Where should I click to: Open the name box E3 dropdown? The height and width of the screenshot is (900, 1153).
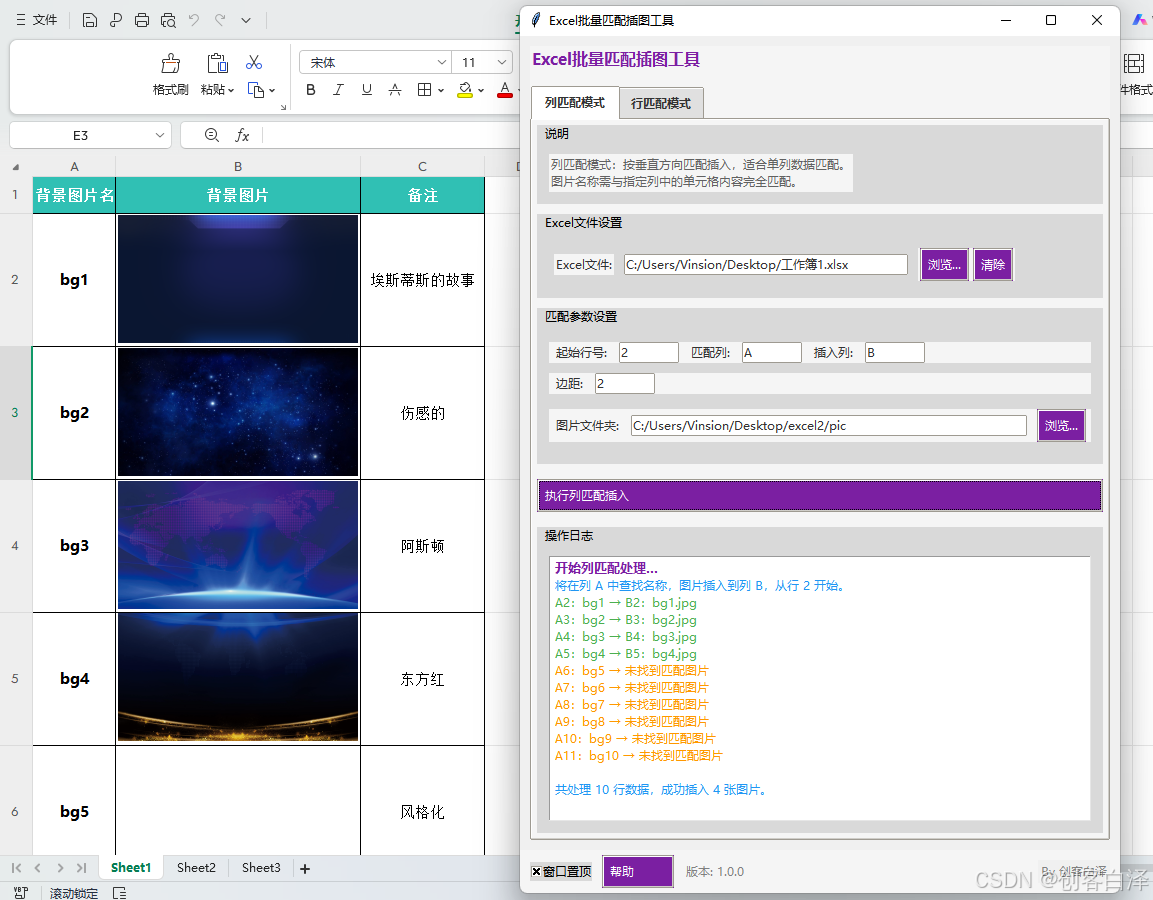click(x=160, y=135)
